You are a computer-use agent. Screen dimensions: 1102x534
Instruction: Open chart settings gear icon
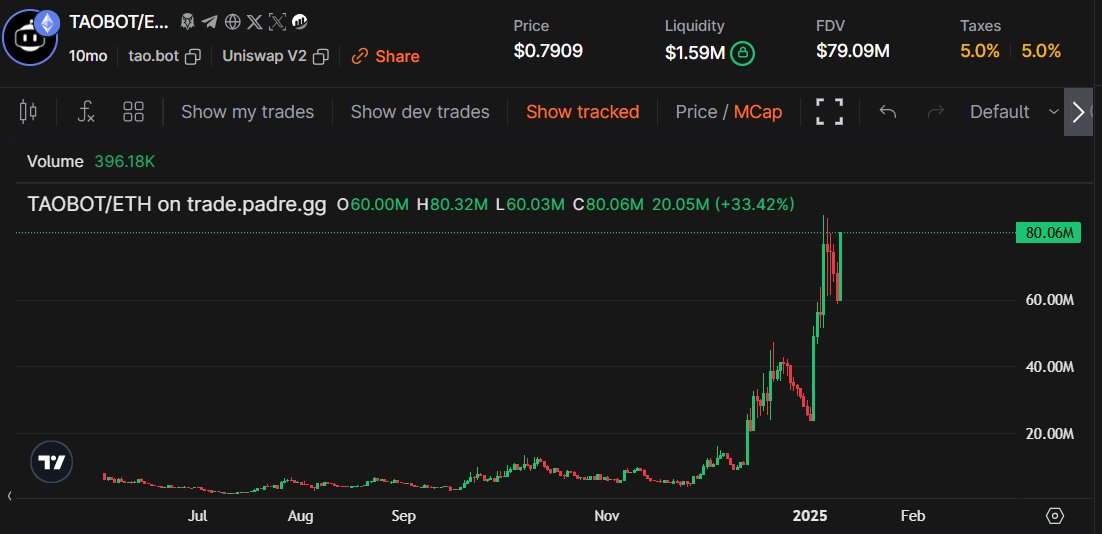click(x=1055, y=516)
